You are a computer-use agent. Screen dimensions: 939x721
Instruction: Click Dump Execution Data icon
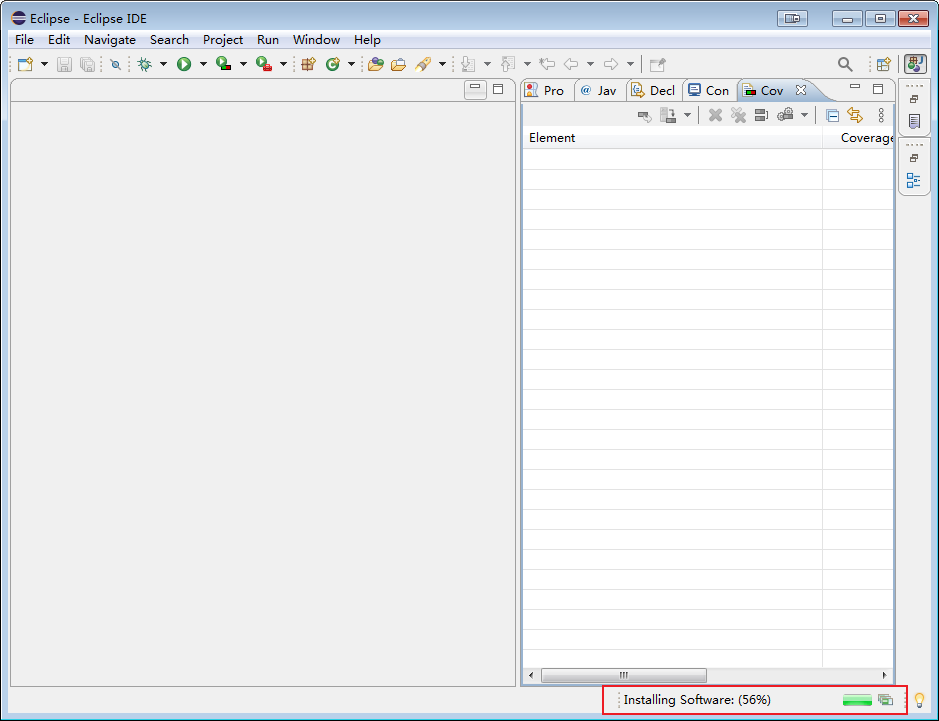(668, 115)
